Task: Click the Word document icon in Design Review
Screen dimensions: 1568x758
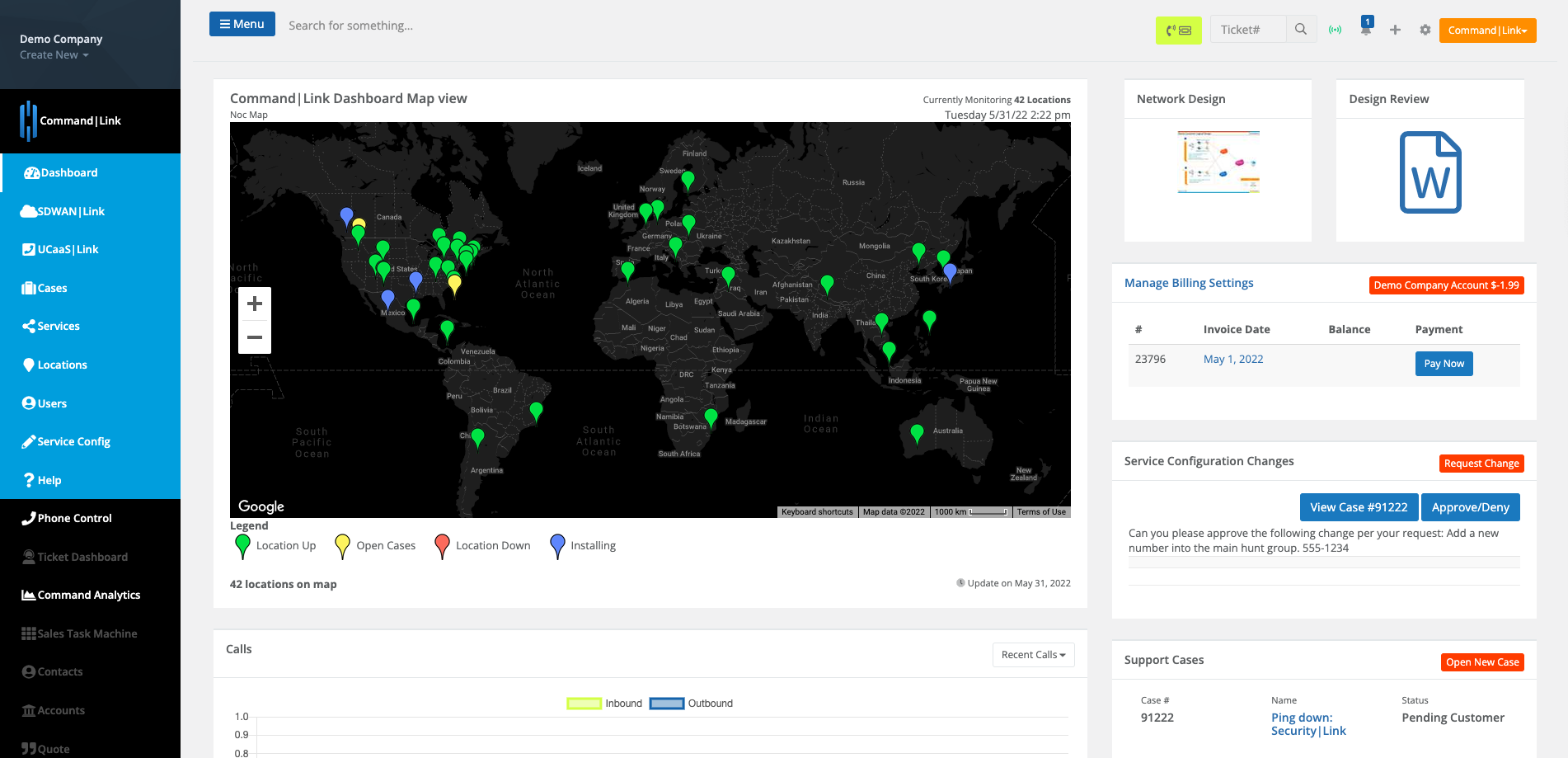Action: coord(1430,172)
